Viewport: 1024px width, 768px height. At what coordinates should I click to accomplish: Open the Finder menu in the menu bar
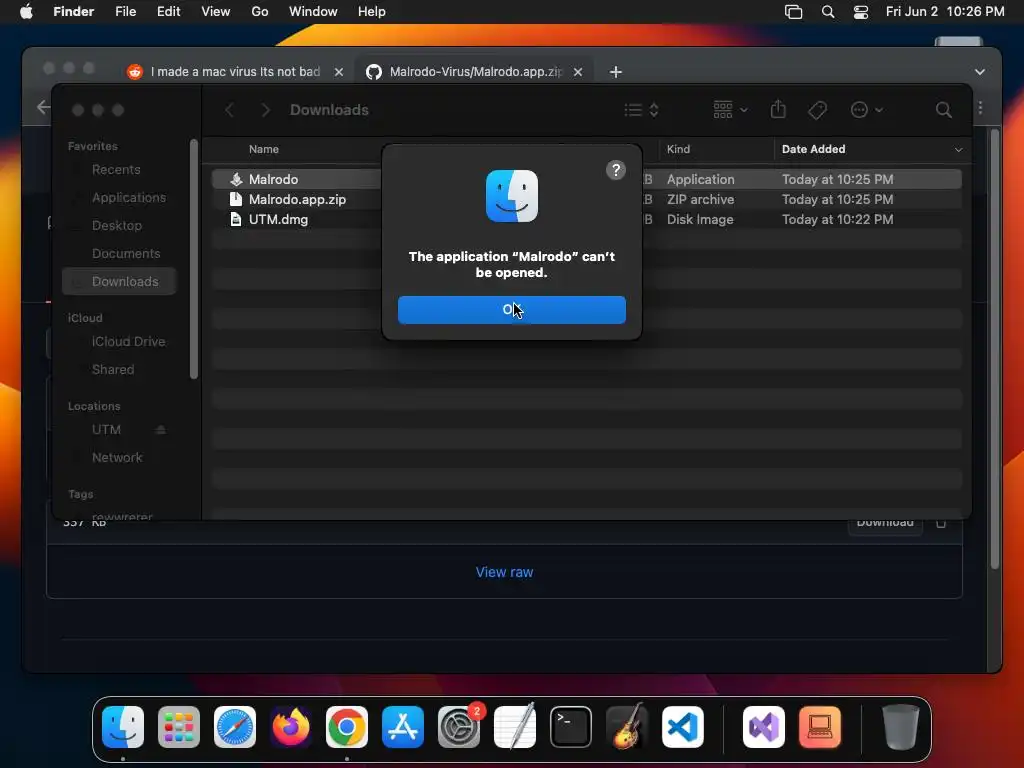(x=73, y=12)
